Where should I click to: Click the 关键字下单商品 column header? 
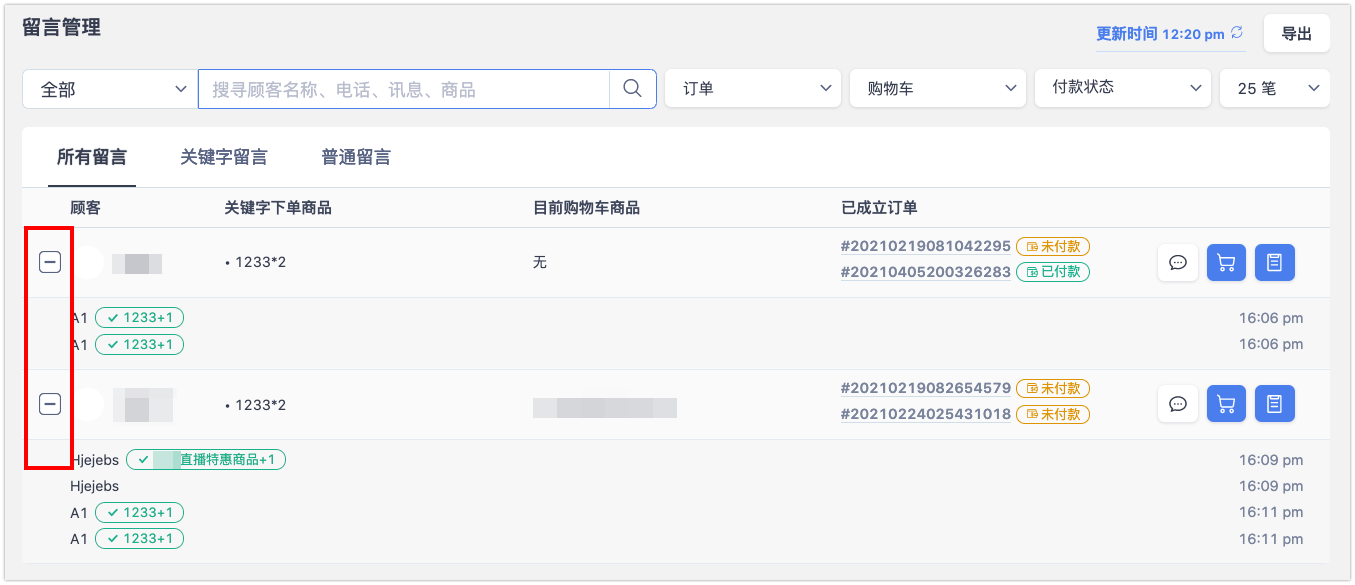[278, 208]
